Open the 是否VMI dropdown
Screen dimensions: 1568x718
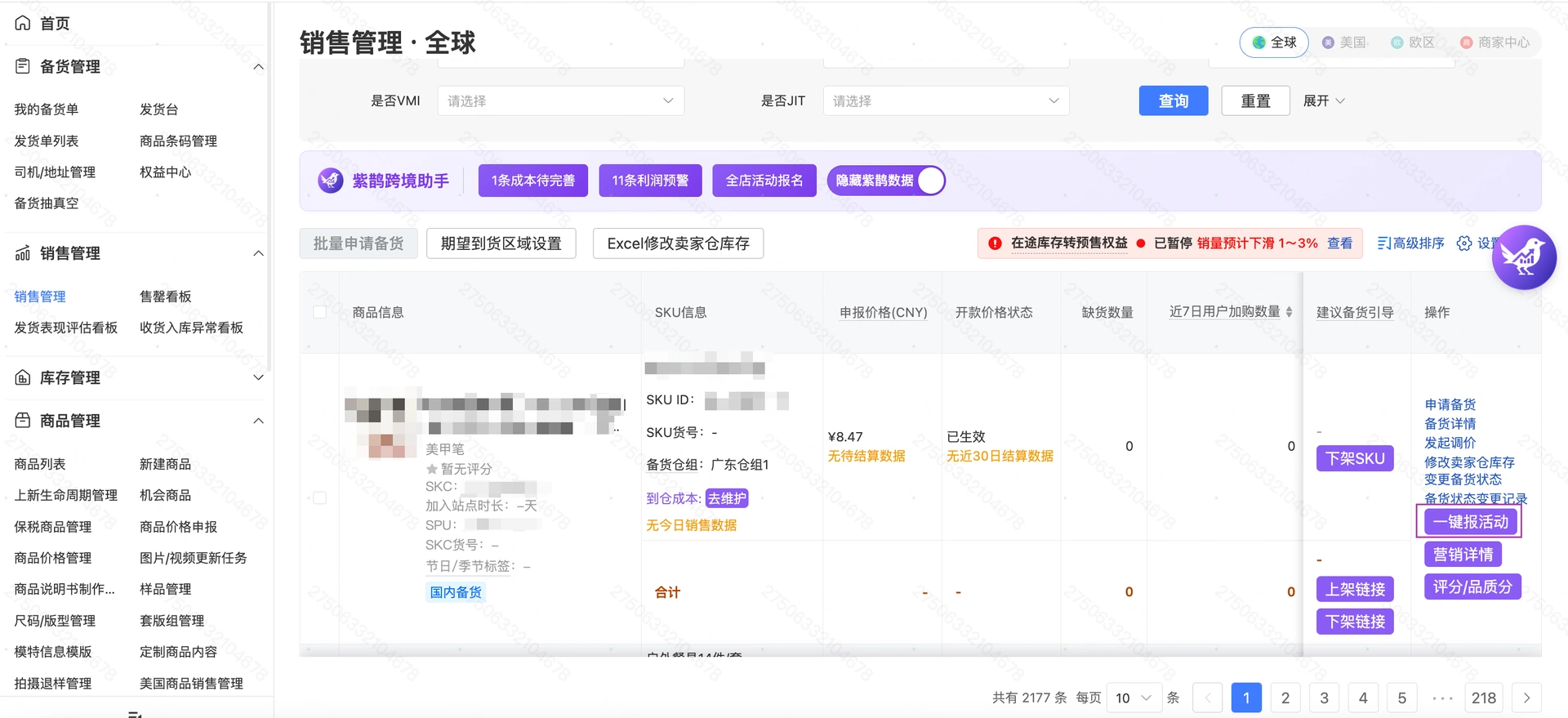(560, 100)
